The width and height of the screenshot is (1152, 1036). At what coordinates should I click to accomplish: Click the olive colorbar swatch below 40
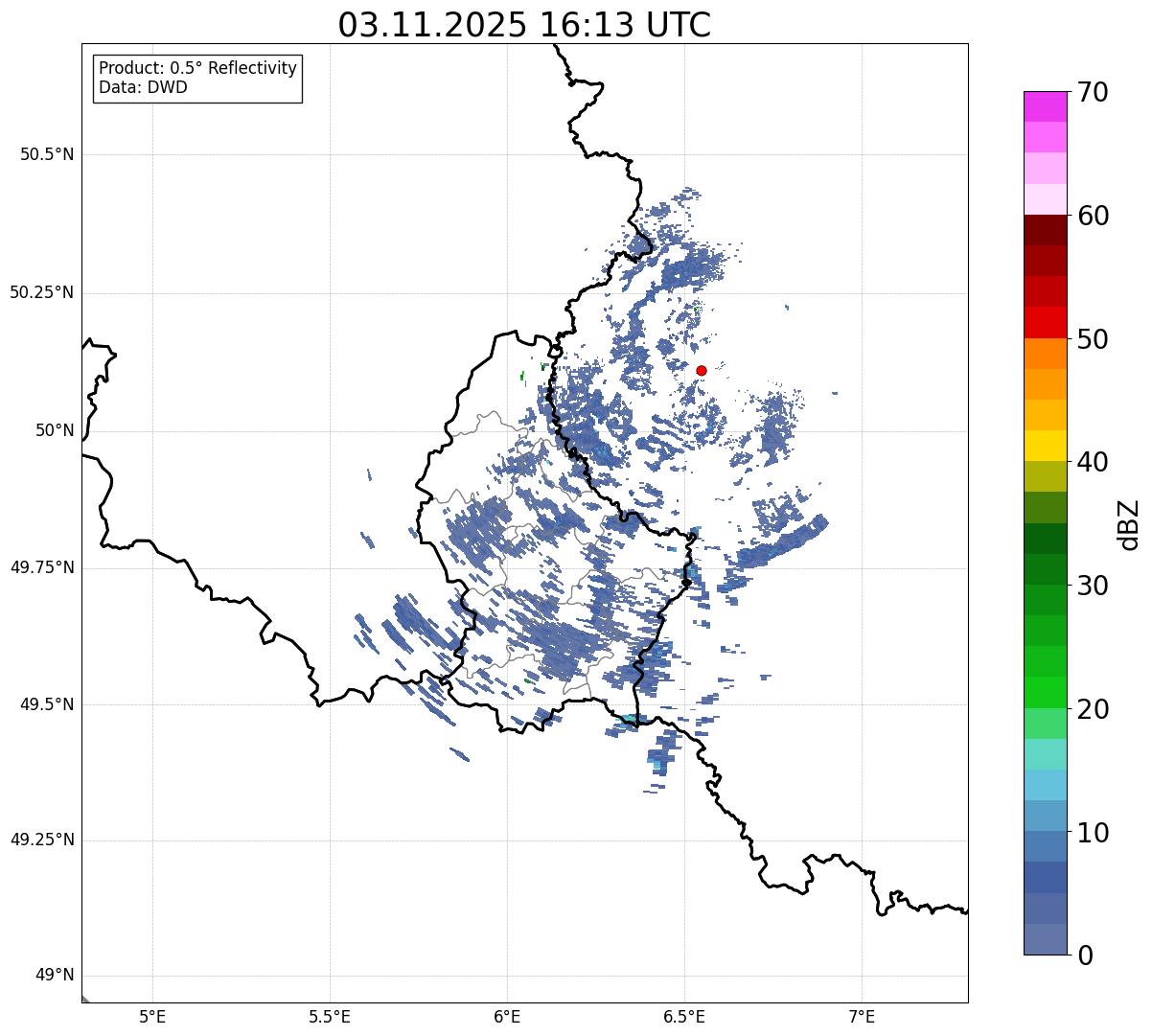click(1046, 476)
